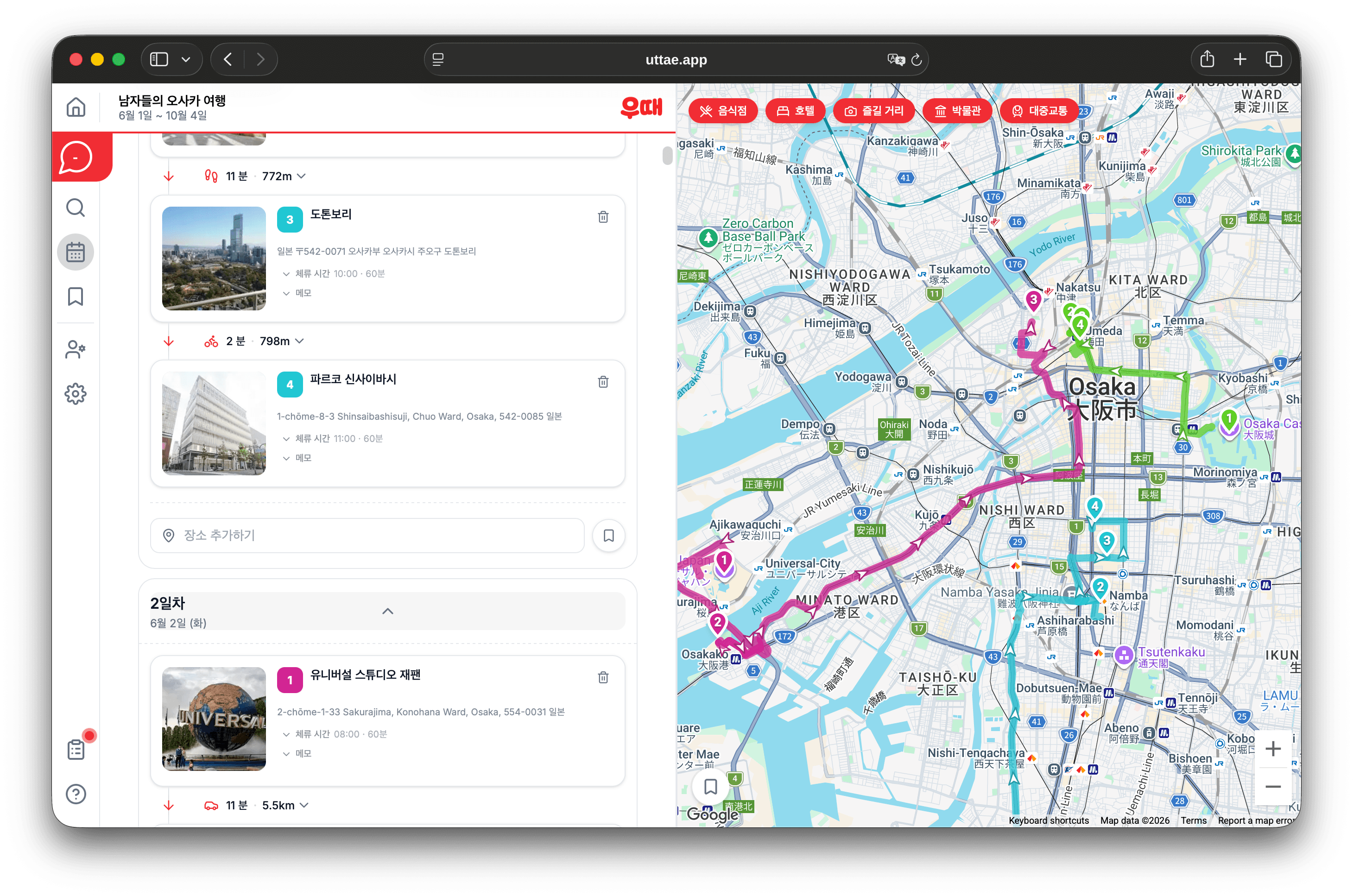Open the 유니버설 스튜디오 재팬 photo thumbnail
The height and width of the screenshot is (896, 1353).
pos(214,719)
